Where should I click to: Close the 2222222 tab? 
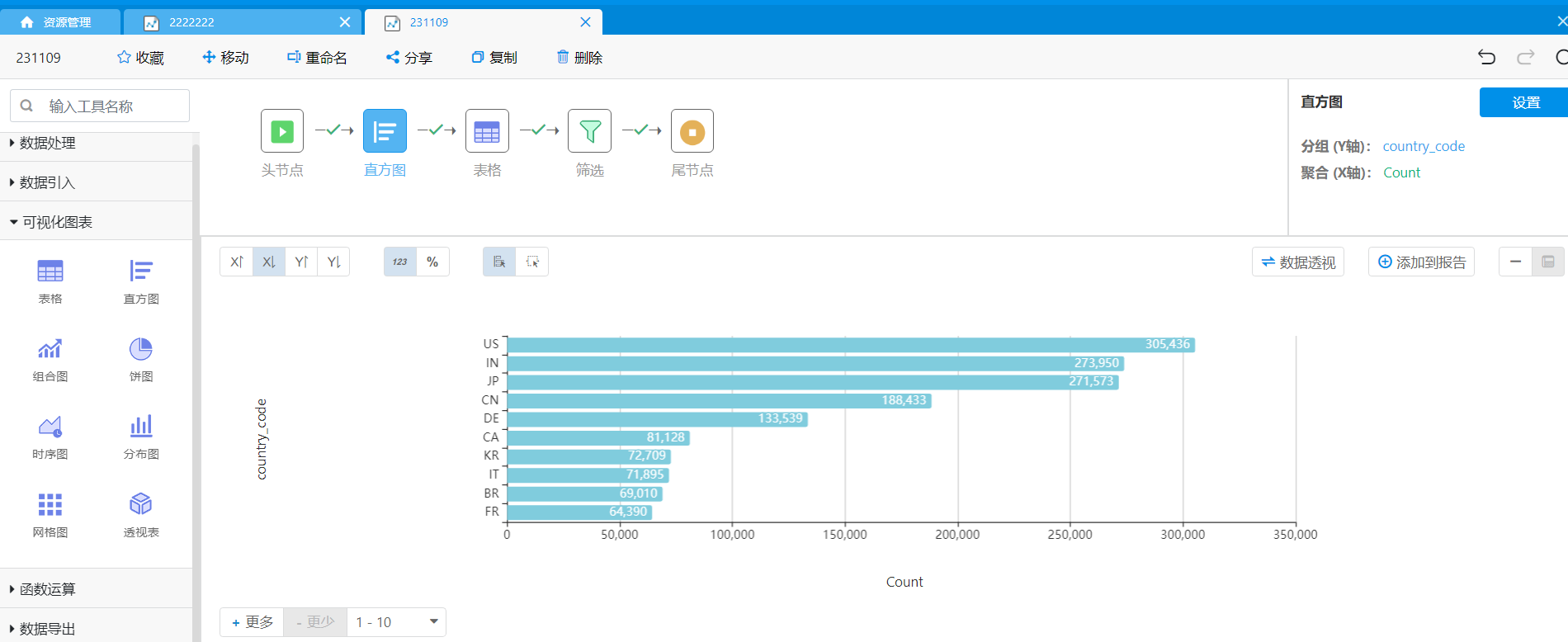click(x=345, y=22)
